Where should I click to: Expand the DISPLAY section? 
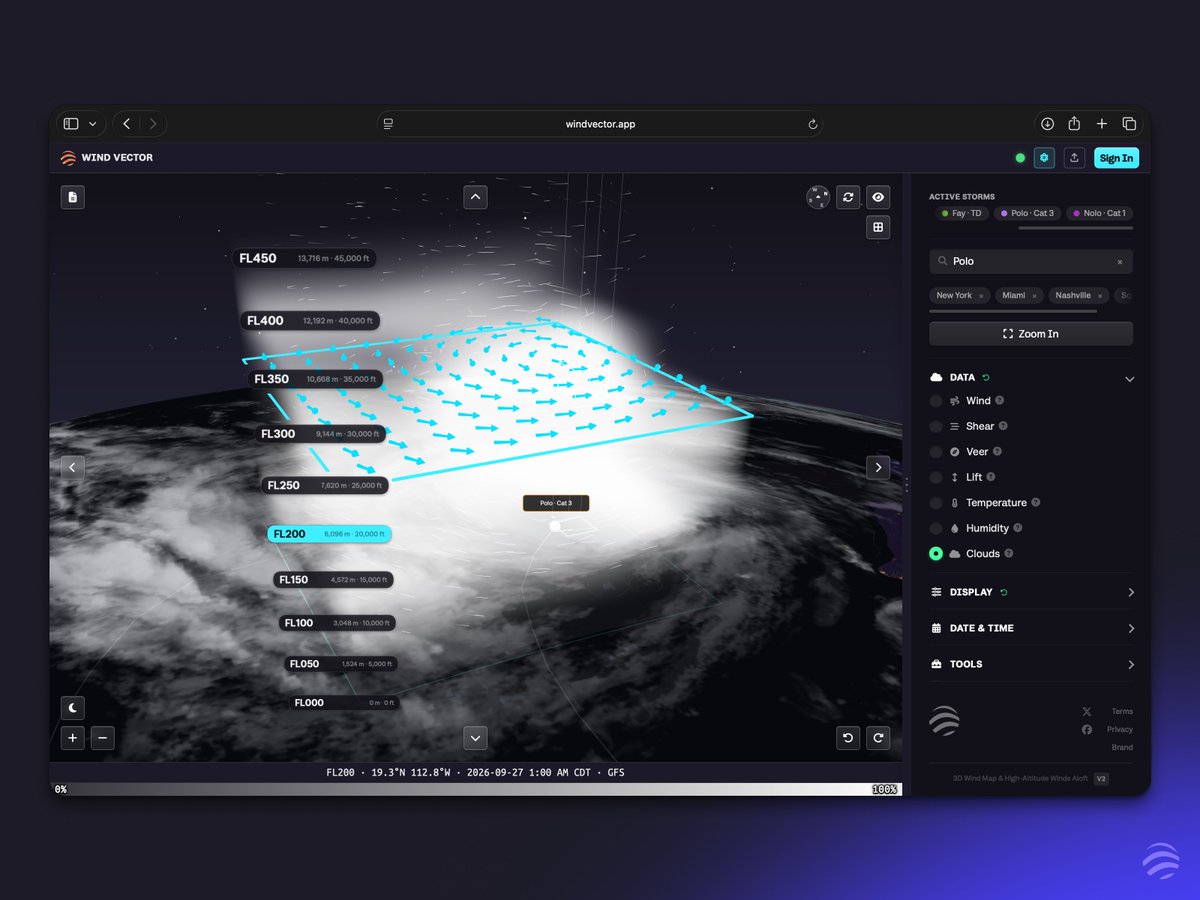point(1031,592)
